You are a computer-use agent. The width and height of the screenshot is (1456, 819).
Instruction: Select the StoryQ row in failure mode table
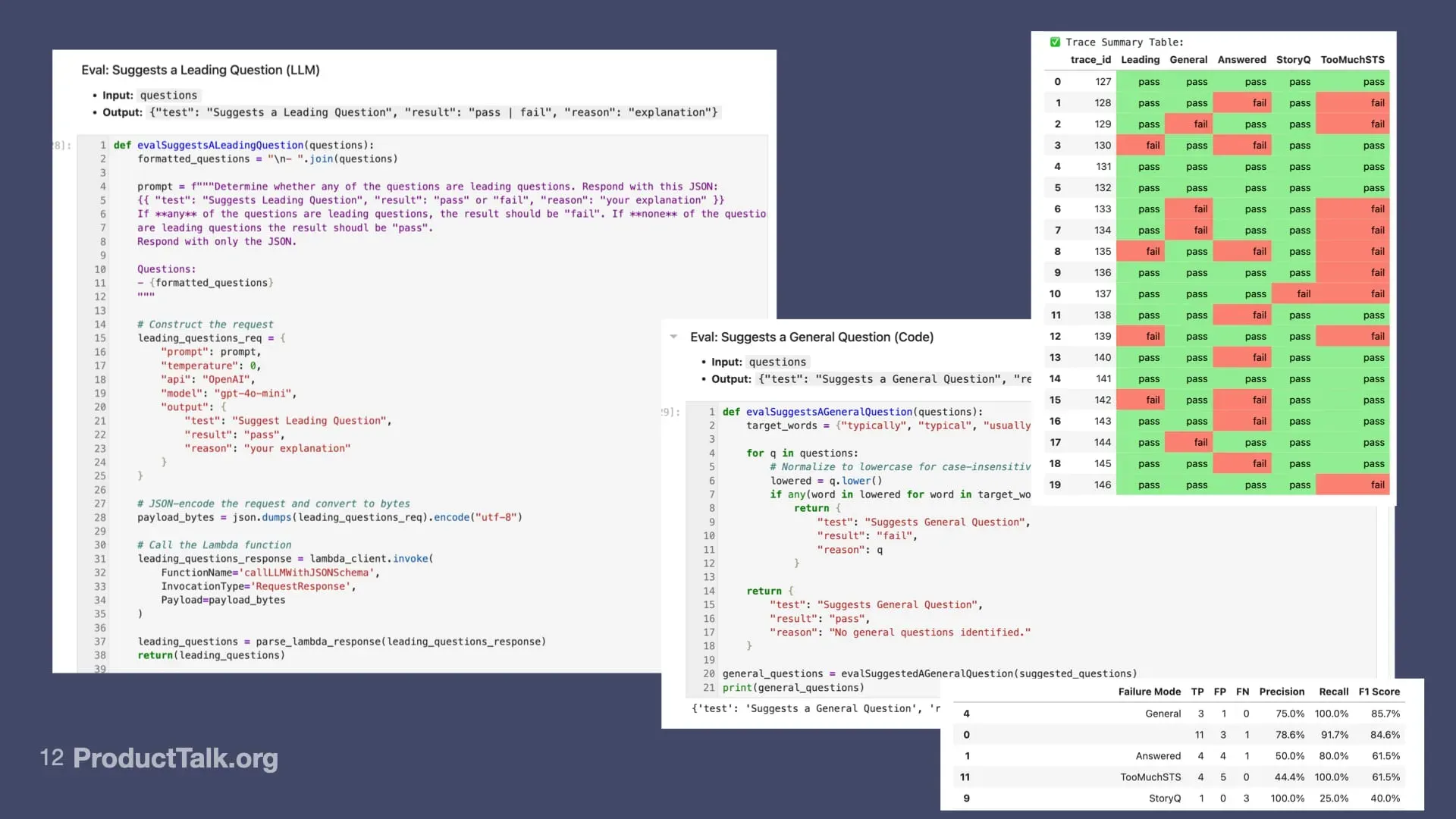click(x=1165, y=798)
